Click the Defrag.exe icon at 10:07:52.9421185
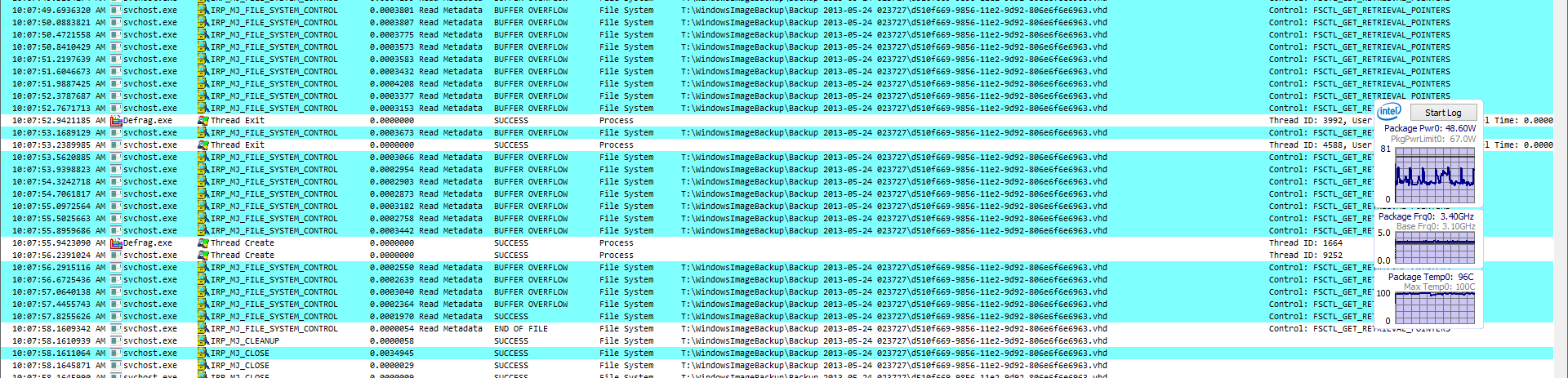 [x=116, y=121]
